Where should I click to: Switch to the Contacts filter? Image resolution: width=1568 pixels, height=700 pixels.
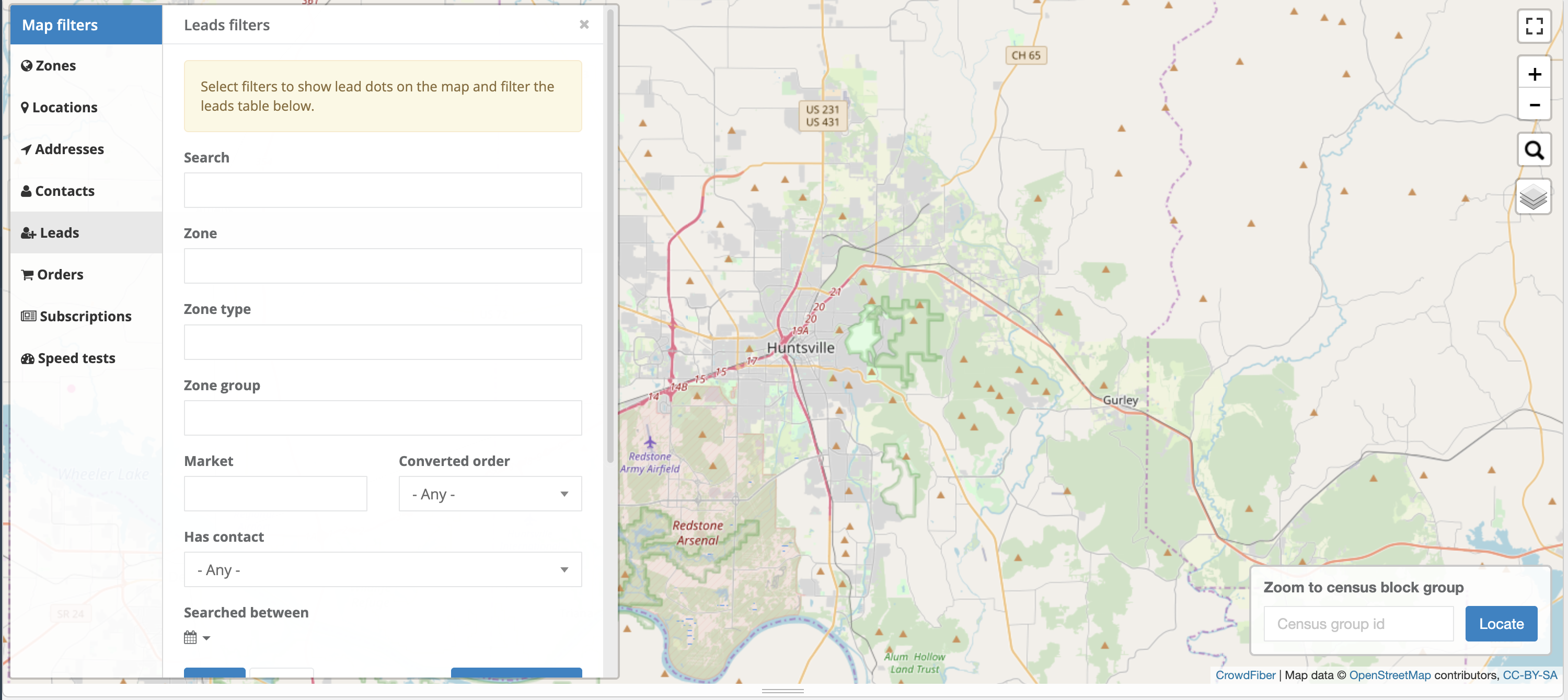click(58, 191)
